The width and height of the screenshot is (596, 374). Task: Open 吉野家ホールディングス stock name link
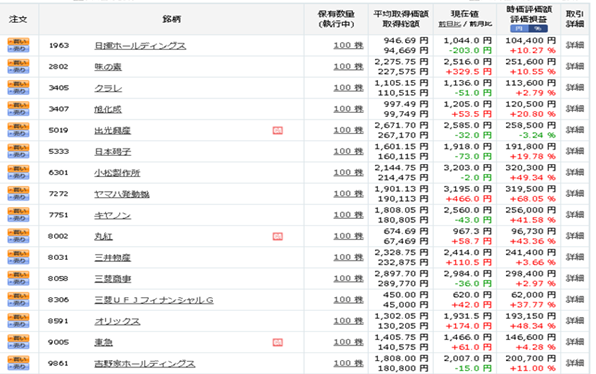[145, 364]
